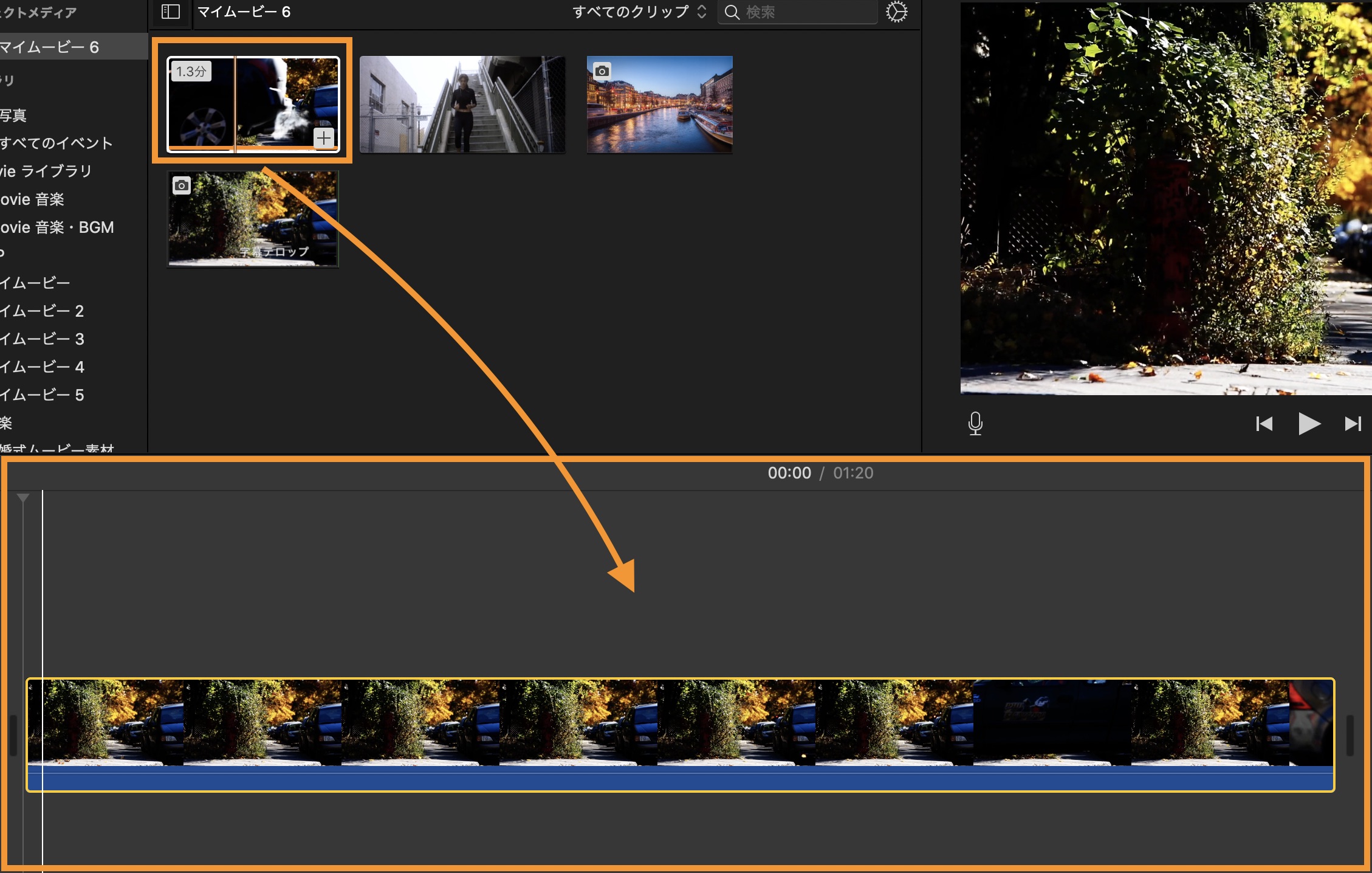Click the 01:20 total duration text

pyautogui.click(x=853, y=473)
